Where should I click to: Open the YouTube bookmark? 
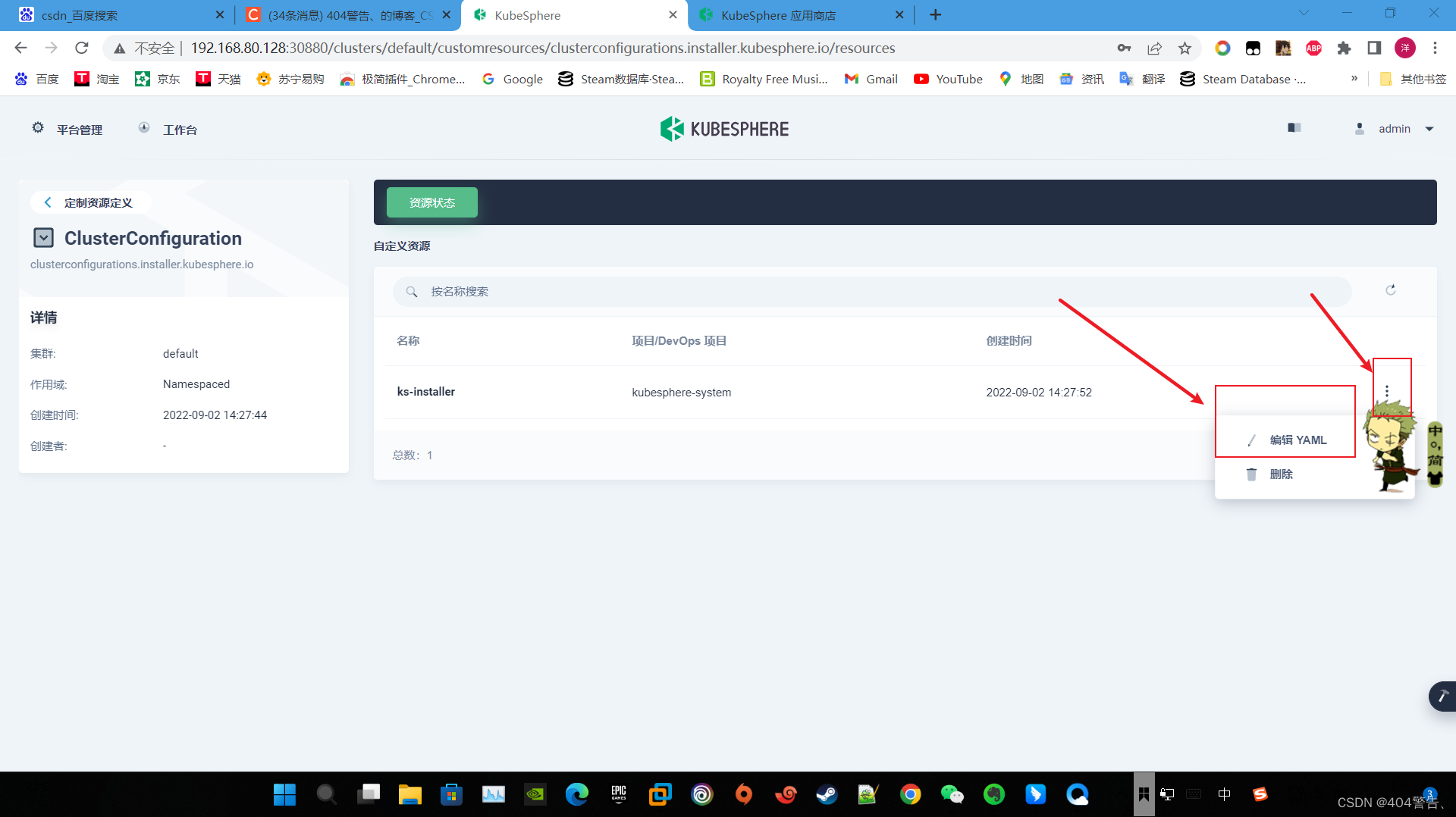[948, 79]
